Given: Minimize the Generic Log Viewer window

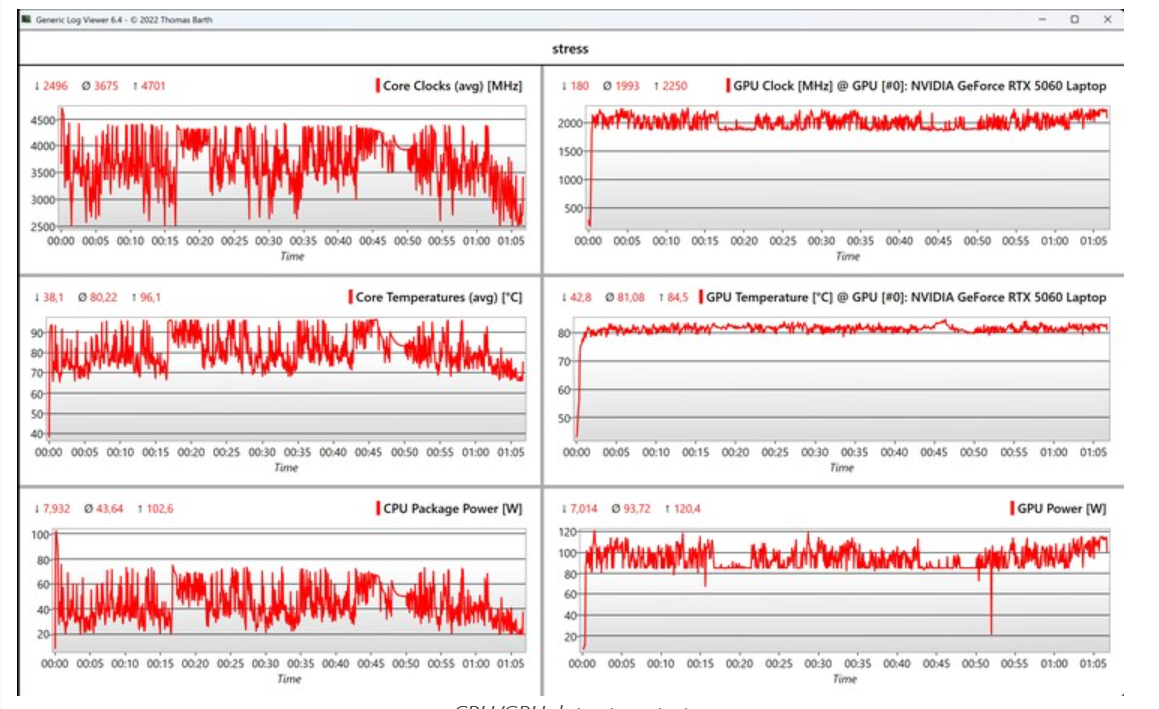Looking at the screenshot, I should tap(1042, 19).
